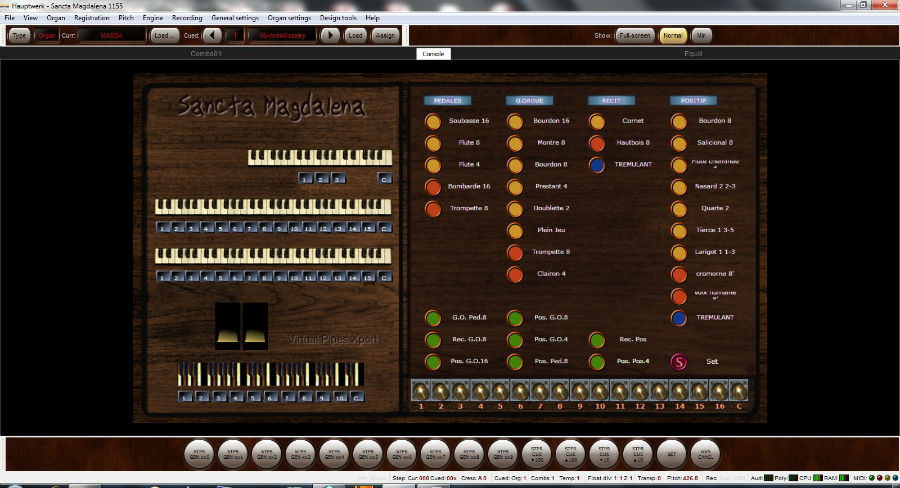The height and width of the screenshot is (488, 900).
Task: Open the Registration menu
Action: [x=91, y=18]
